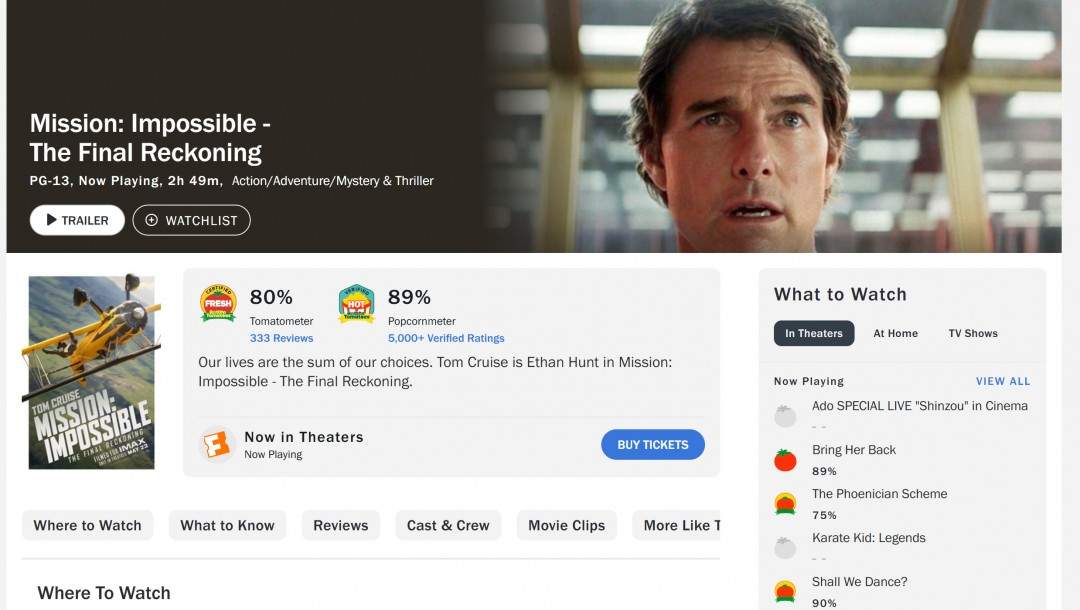Switch to the At Home tab
The width and height of the screenshot is (1080, 610).
895,333
